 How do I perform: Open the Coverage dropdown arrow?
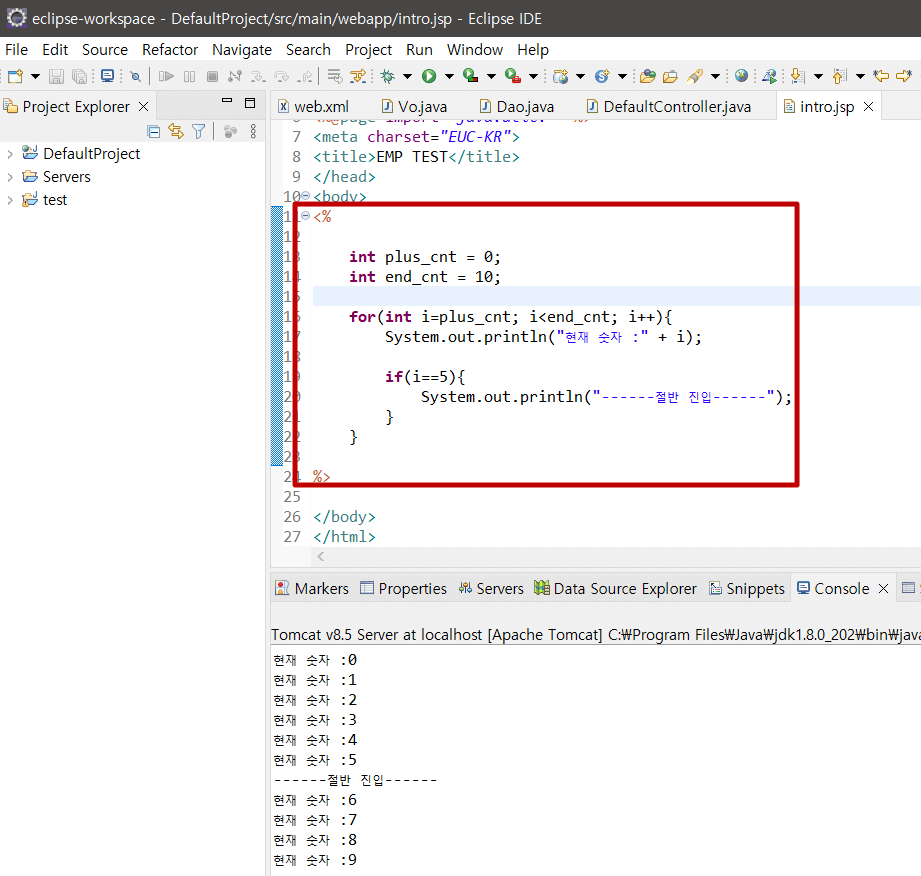click(x=492, y=76)
